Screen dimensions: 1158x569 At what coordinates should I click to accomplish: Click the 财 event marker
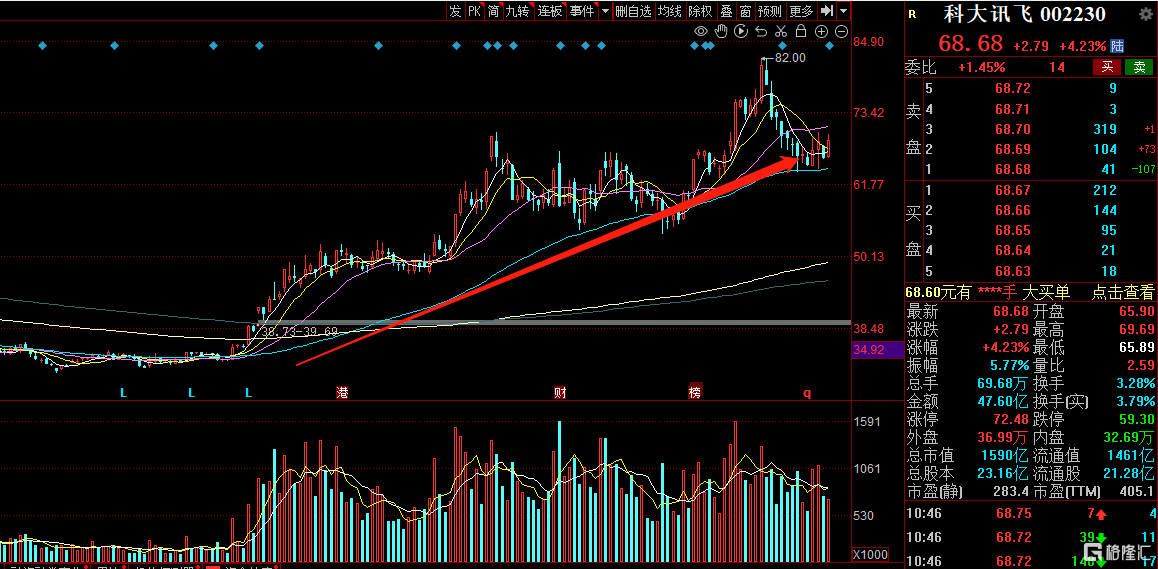pyautogui.click(x=561, y=393)
